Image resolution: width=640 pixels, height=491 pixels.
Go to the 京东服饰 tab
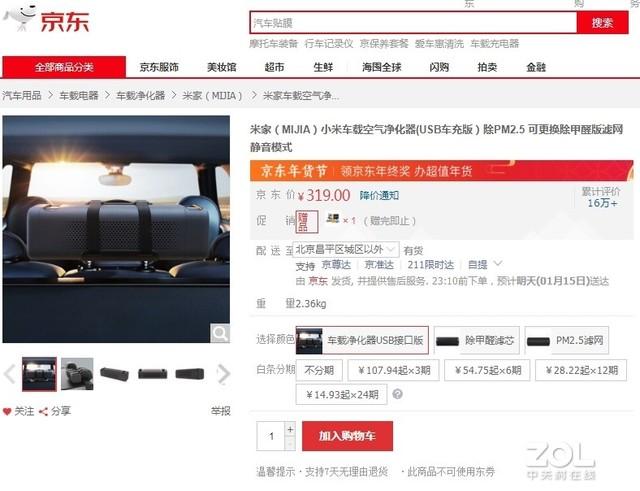pyautogui.click(x=159, y=67)
